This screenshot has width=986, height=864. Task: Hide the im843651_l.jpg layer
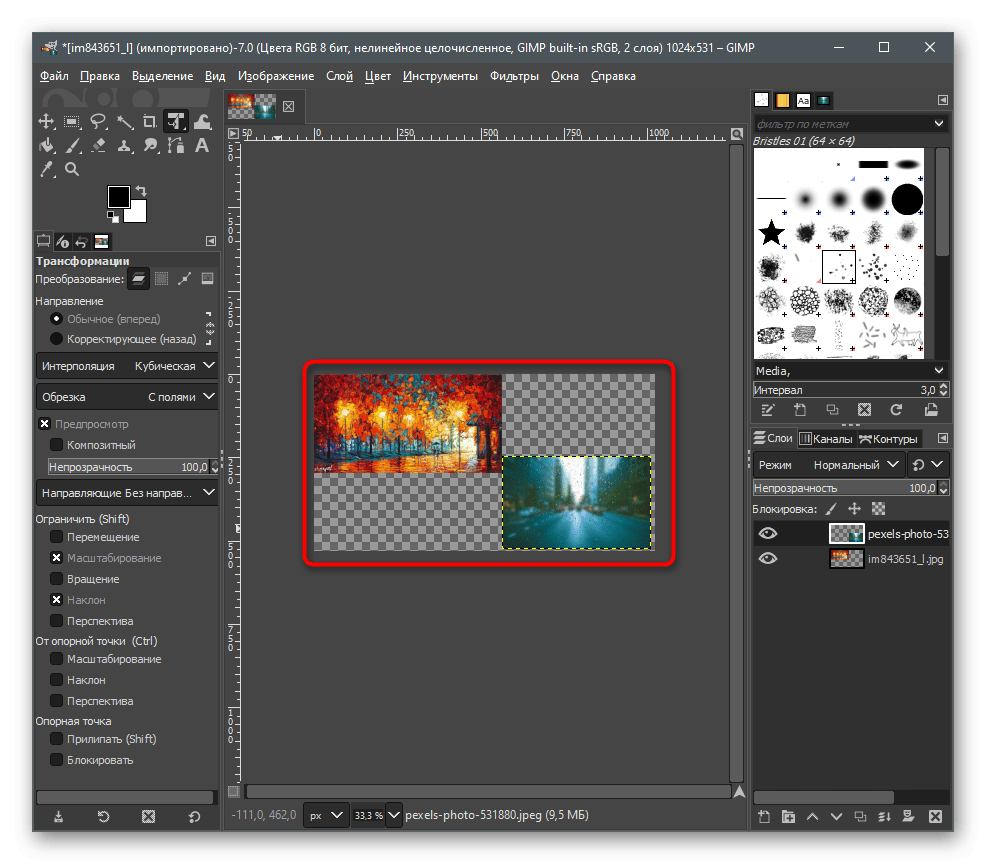point(768,558)
